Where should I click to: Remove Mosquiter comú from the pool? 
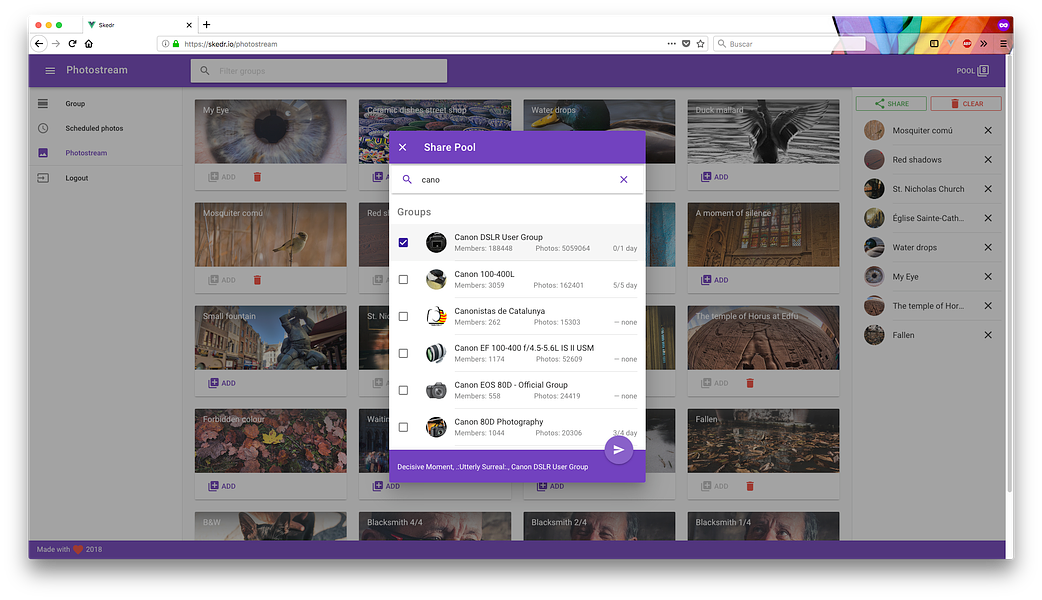coord(988,130)
